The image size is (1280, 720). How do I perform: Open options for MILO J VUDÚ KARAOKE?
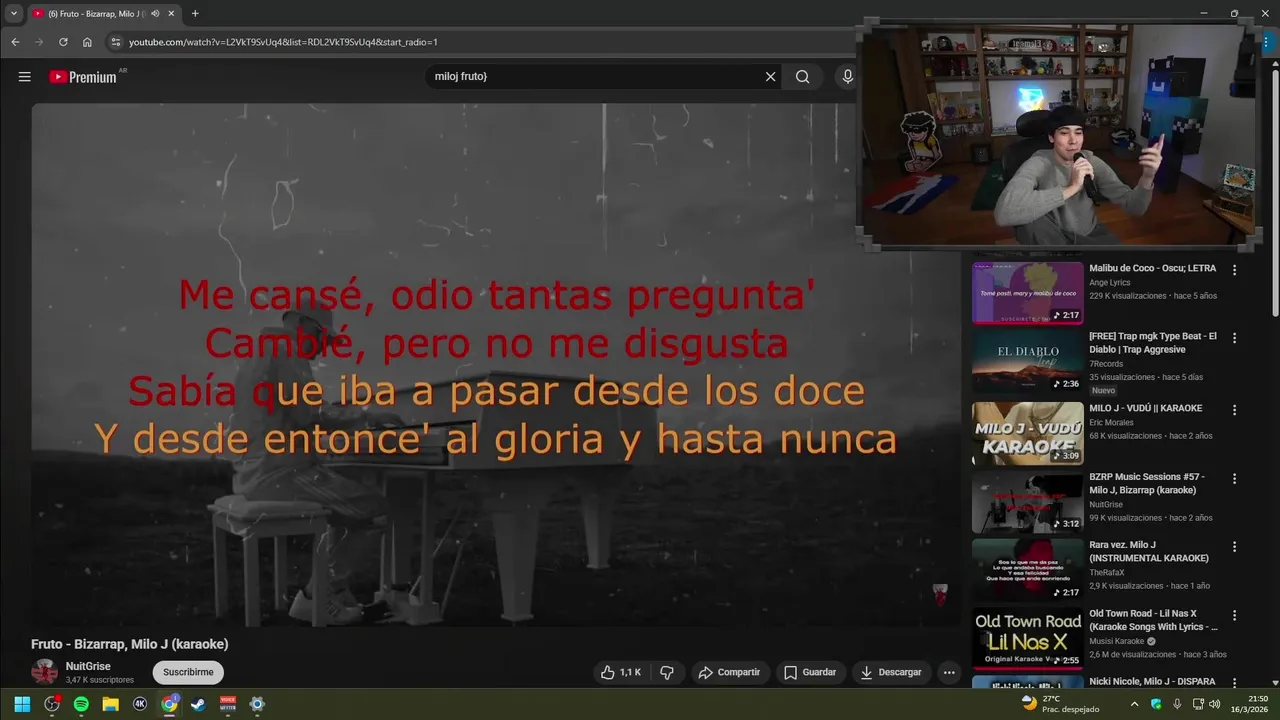[1234, 410]
